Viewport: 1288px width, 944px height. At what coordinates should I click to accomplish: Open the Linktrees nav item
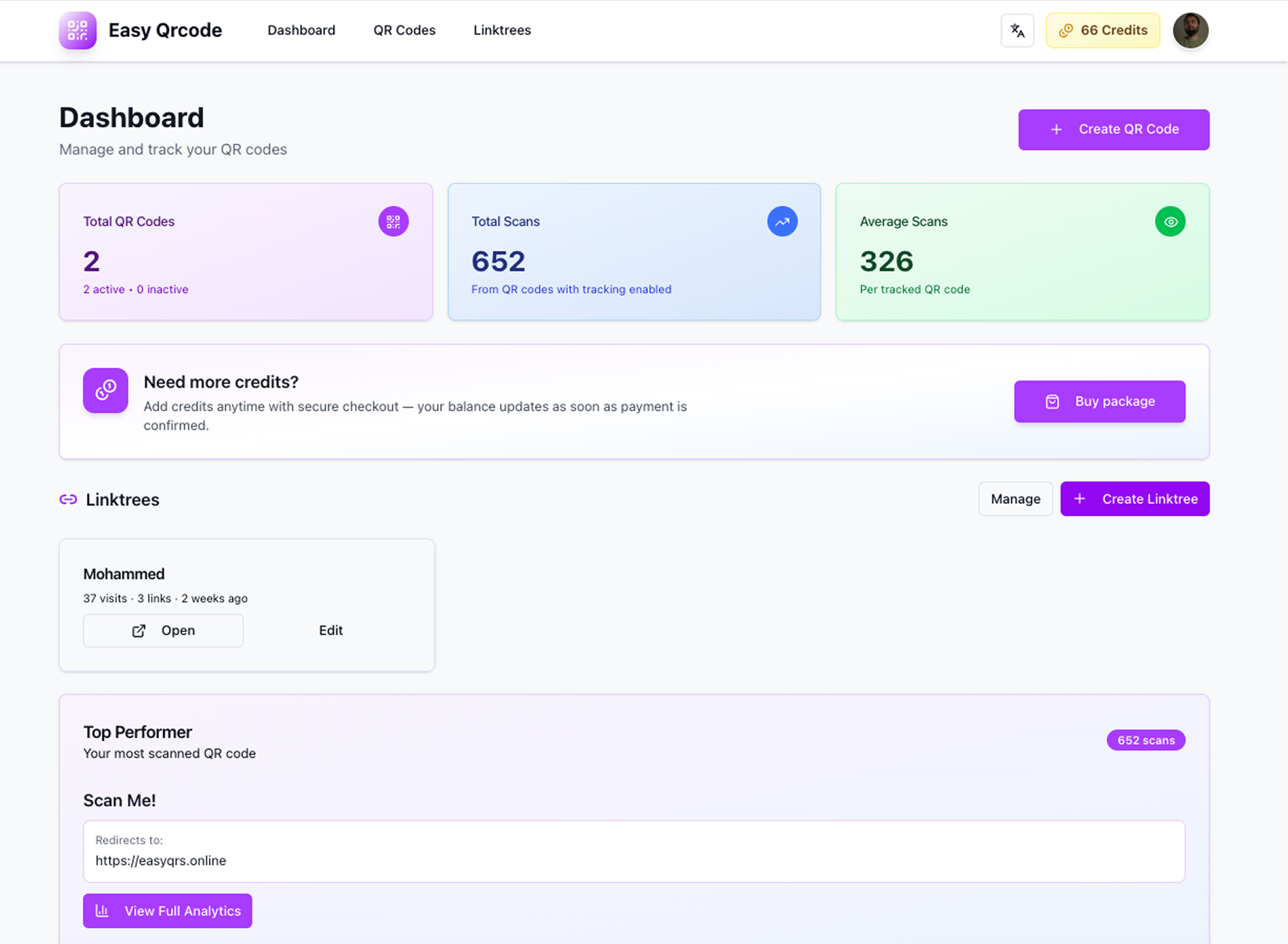pos(502,30)
